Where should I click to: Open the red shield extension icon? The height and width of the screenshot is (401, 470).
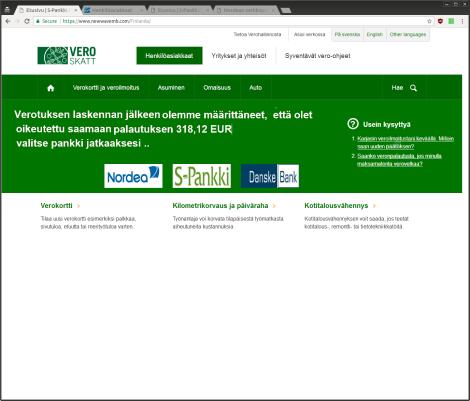pyautogui.click(x=440, y=21)
